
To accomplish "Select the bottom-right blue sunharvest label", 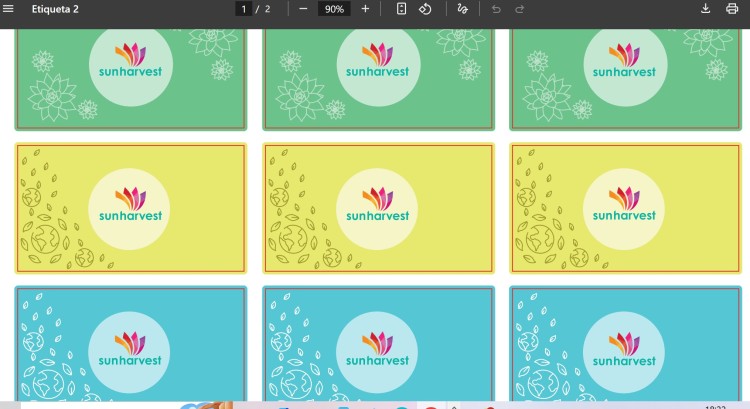I will (x=625, y=343).
